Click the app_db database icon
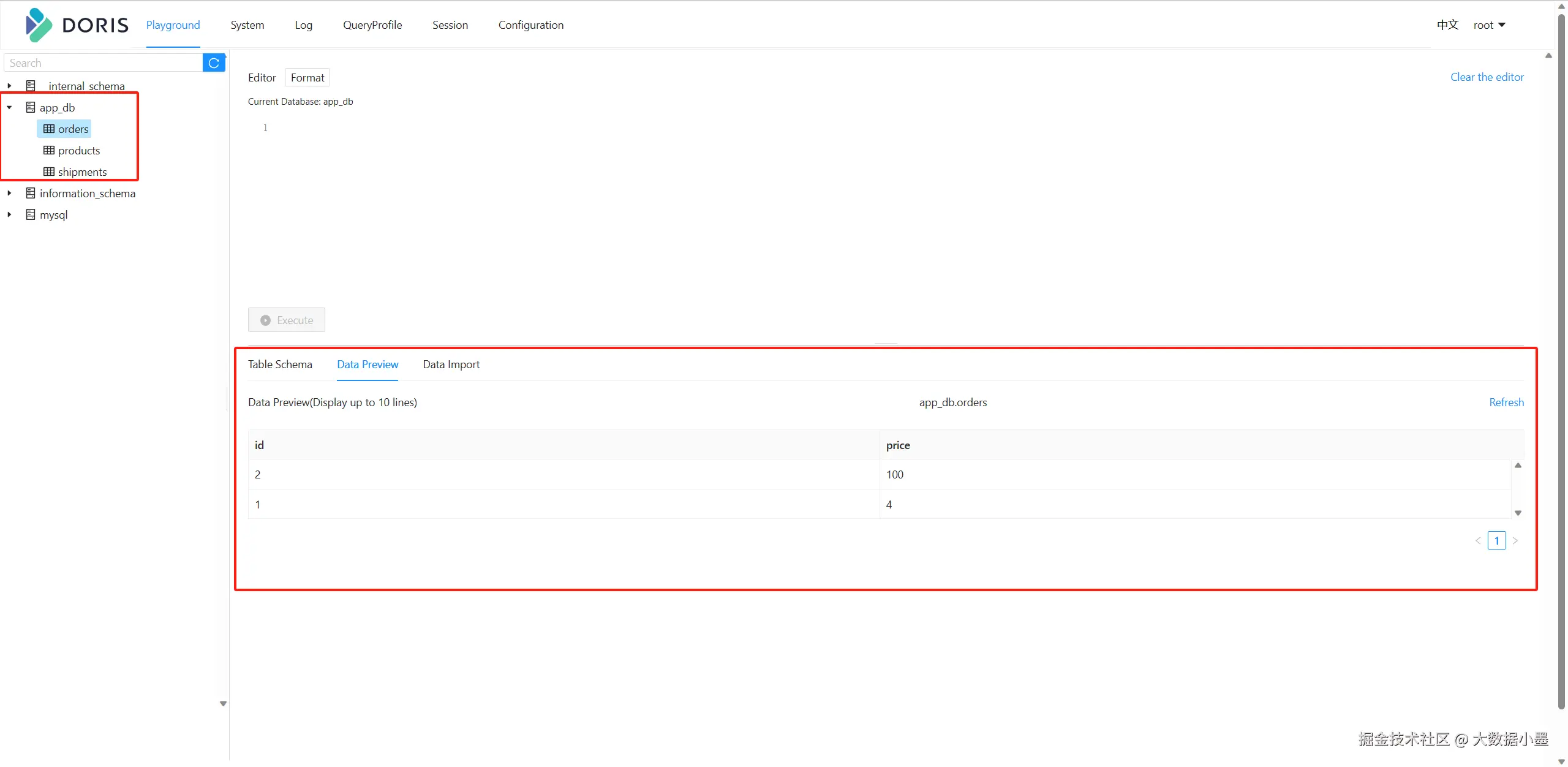1568x767 pixels. 31,107
